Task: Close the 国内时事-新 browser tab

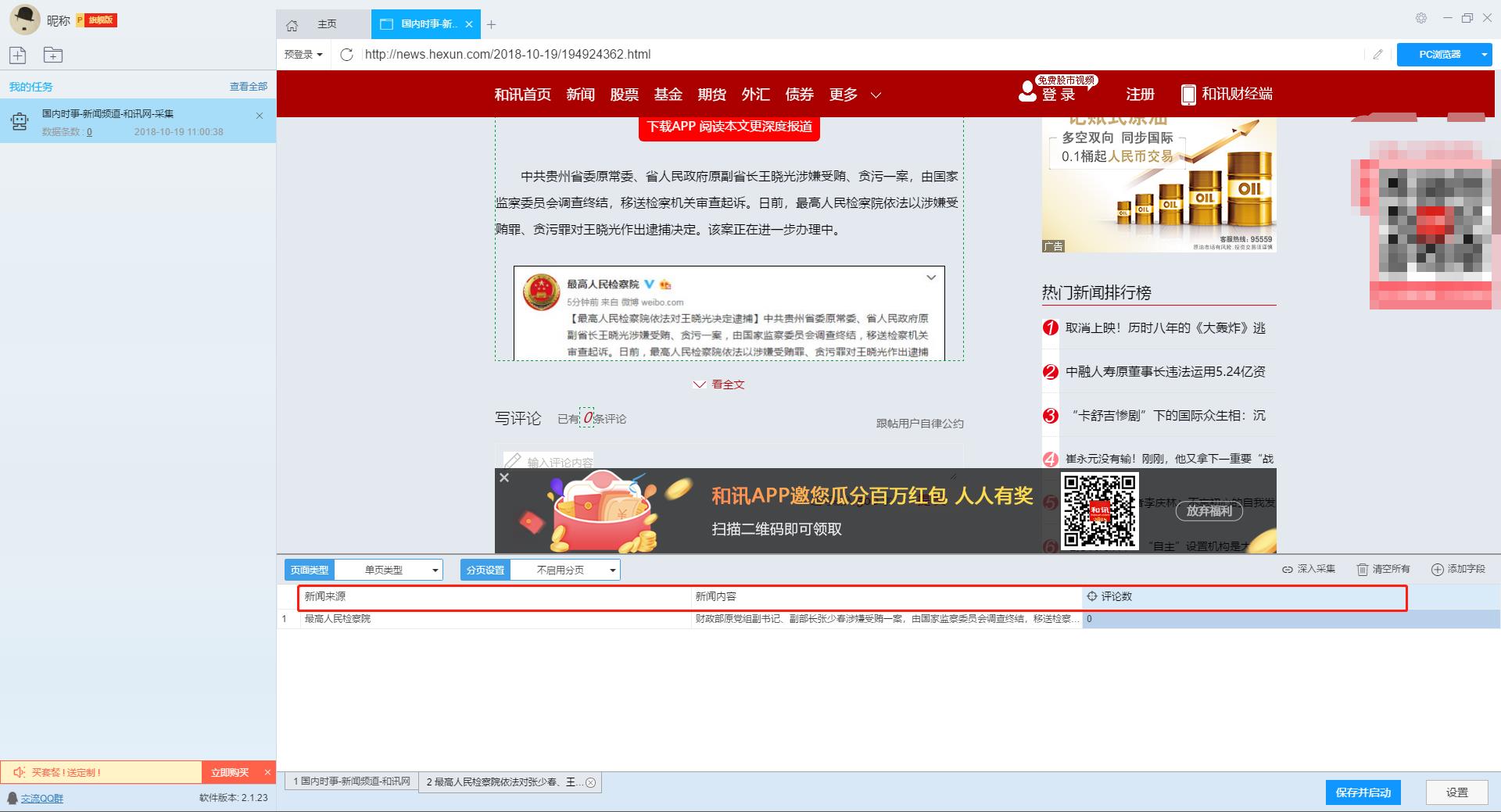Action: [469, 24]
